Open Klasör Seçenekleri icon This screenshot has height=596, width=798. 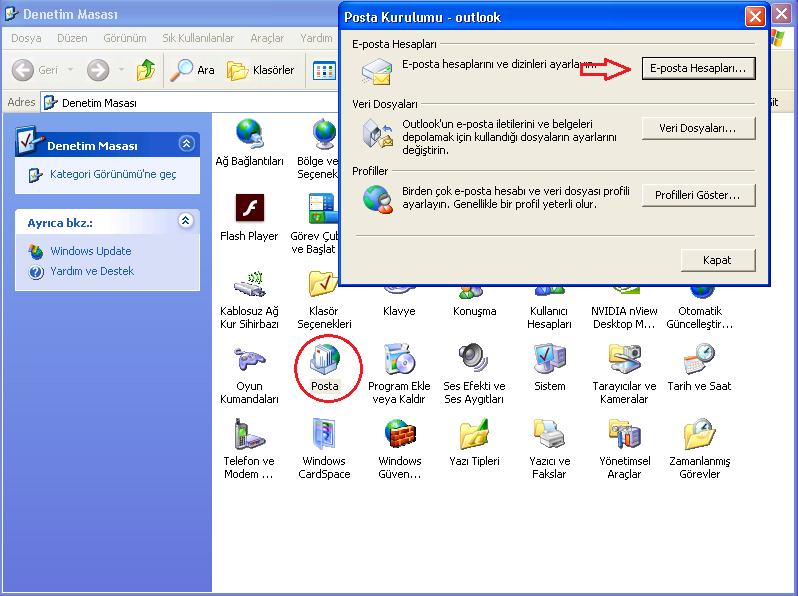coord(324,299)
